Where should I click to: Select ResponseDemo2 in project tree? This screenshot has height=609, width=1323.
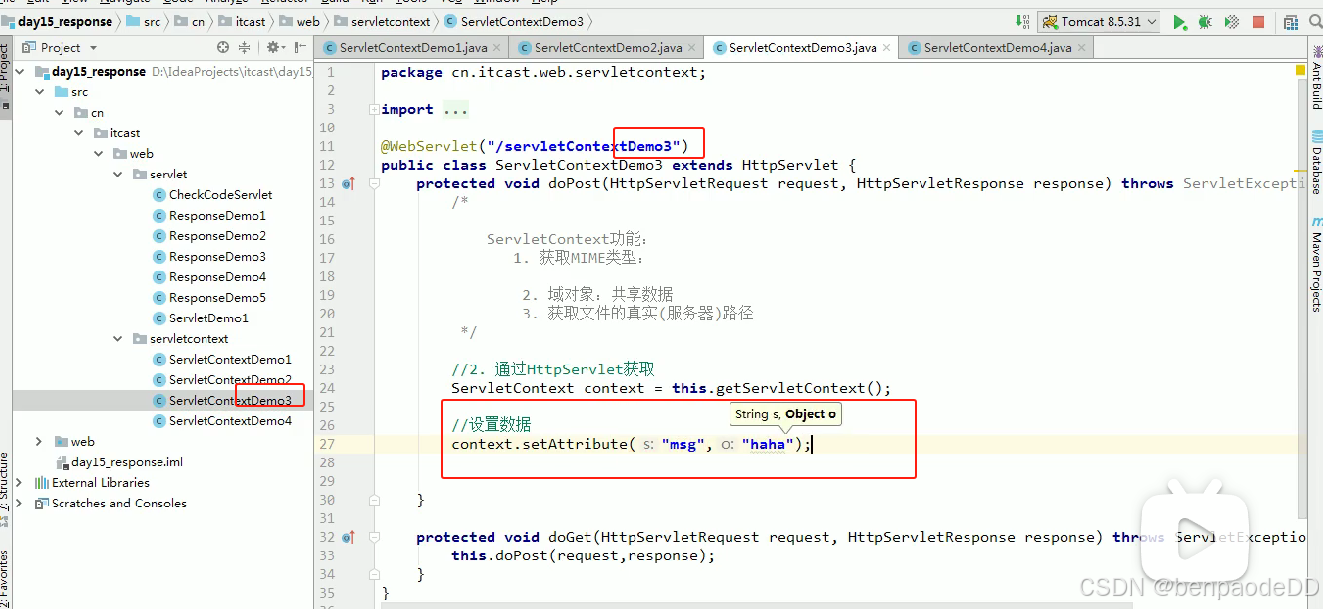pyautogui.click(x=209, y=236)
